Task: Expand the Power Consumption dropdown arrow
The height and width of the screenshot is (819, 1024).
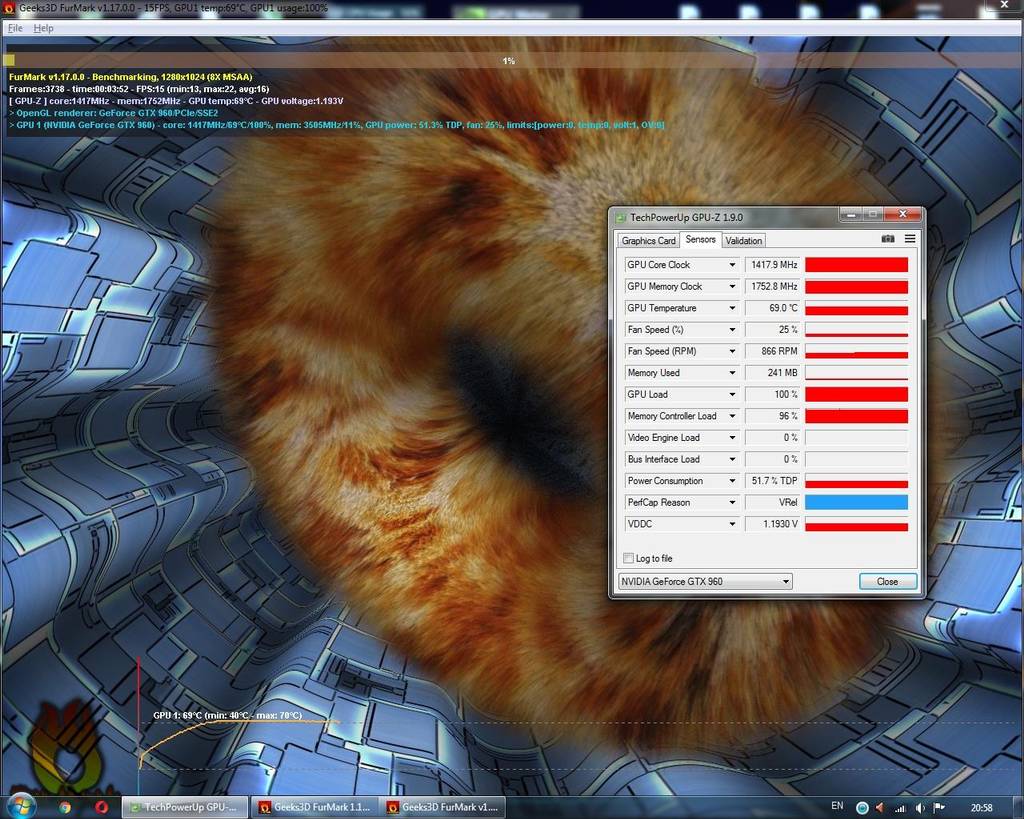Action: (732, 480)
